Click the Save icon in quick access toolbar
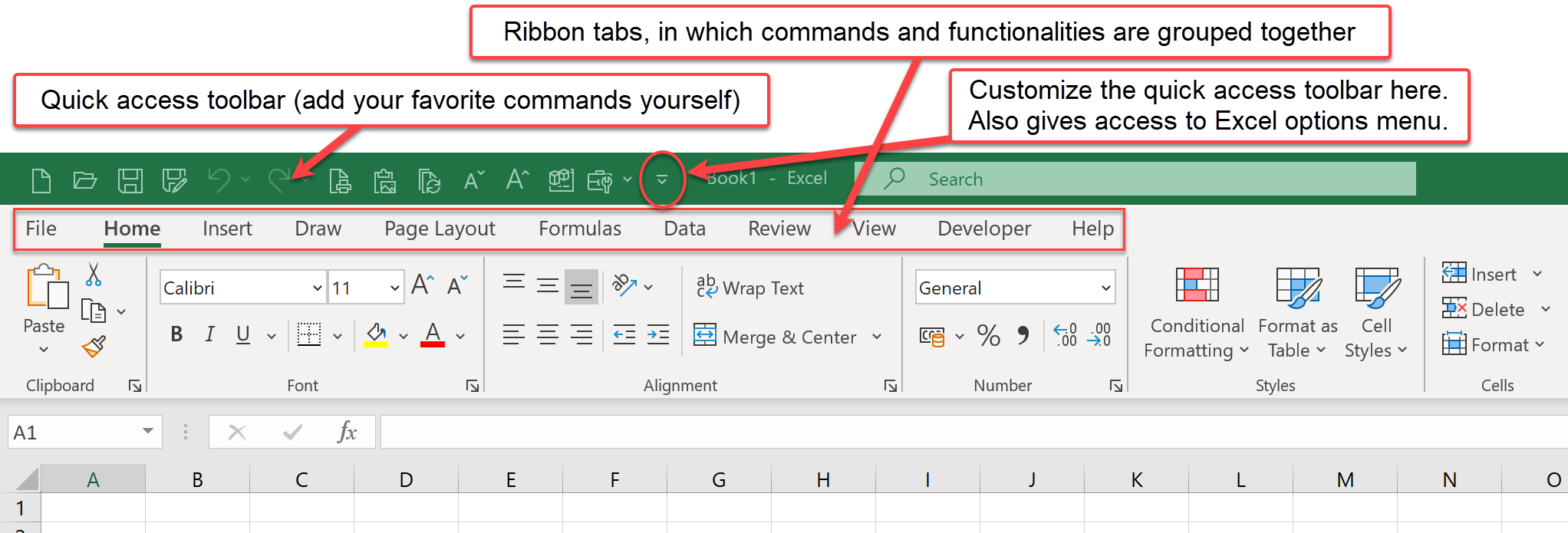 130,181
